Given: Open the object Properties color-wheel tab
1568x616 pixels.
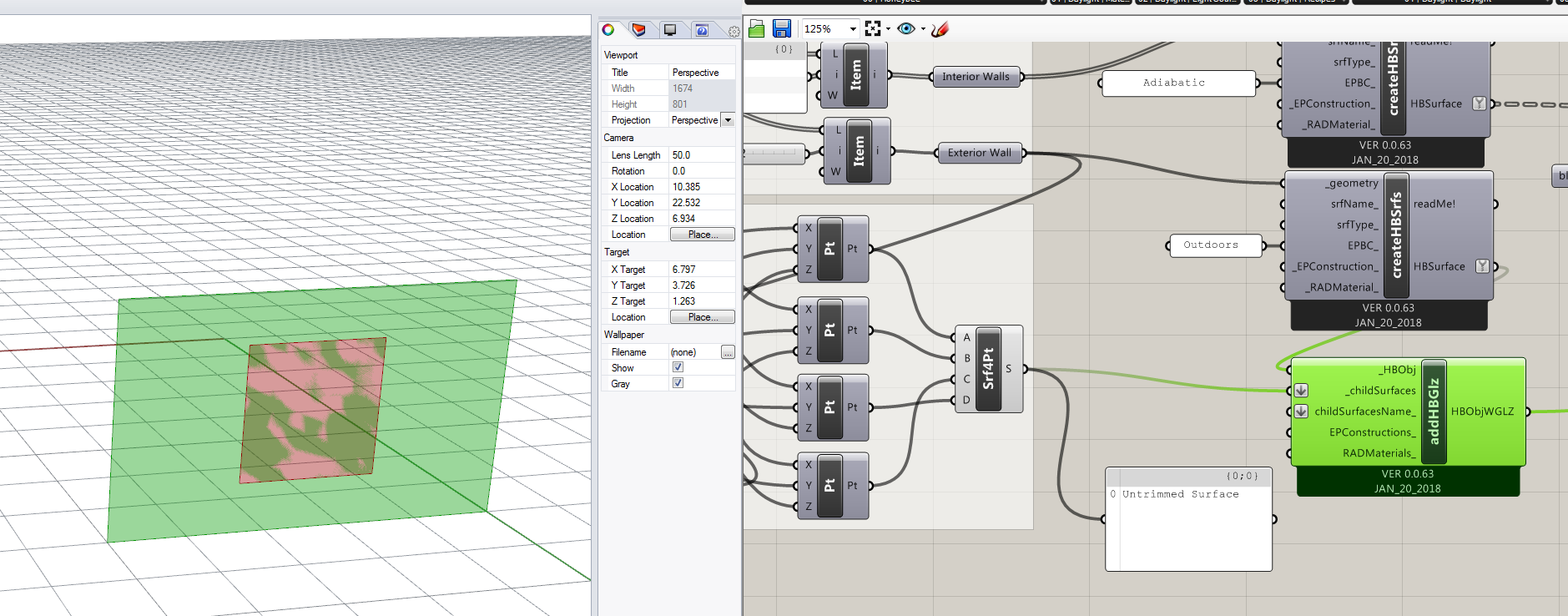Looking at the screenshot, I should tap(608, 30).
